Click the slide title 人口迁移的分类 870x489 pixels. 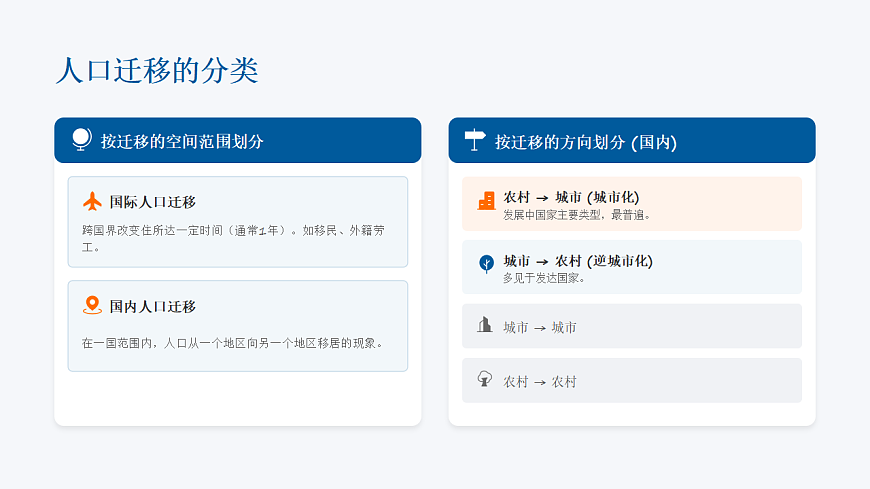(x=157, y=70)
